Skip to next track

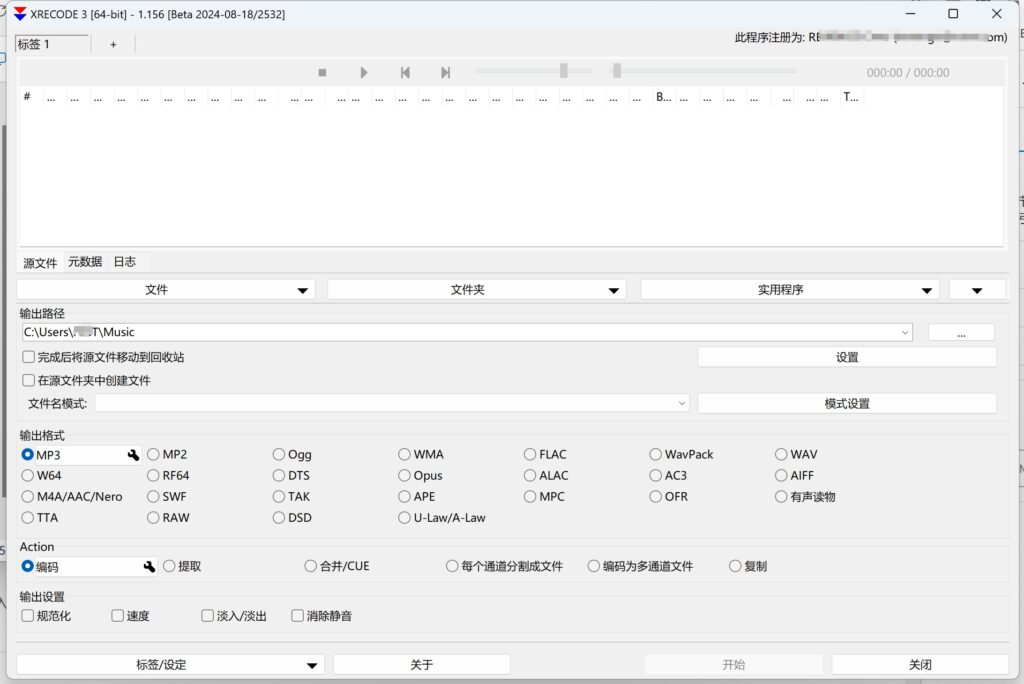pyautogui.click(x=446, y=73)
